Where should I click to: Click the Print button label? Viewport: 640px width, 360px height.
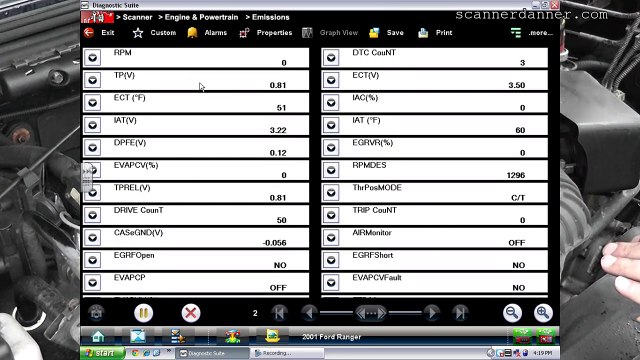[444, 33]
